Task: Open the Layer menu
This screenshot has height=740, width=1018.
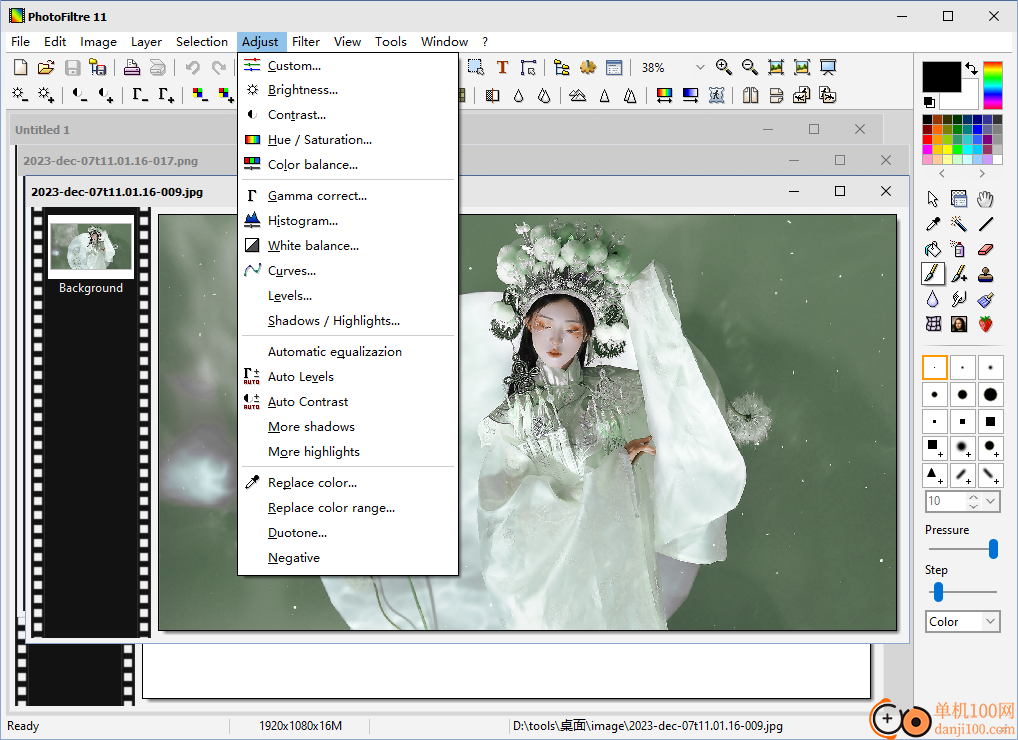Action: (x=146, y=42)
